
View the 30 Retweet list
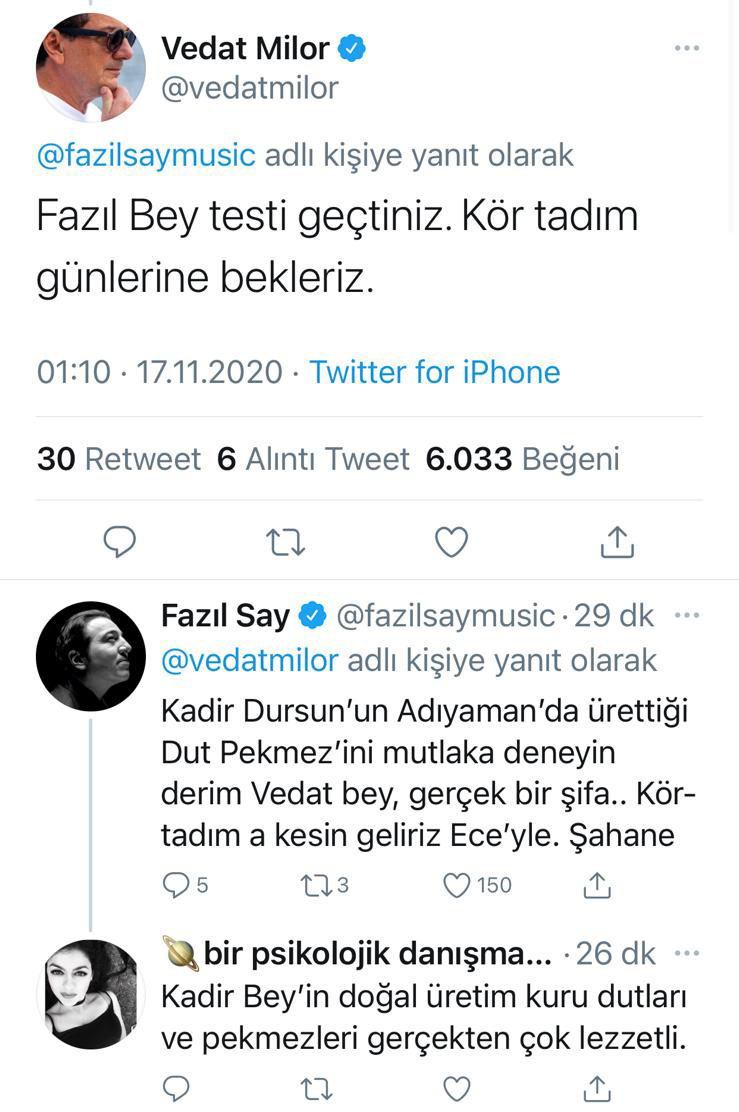[119, 459]
